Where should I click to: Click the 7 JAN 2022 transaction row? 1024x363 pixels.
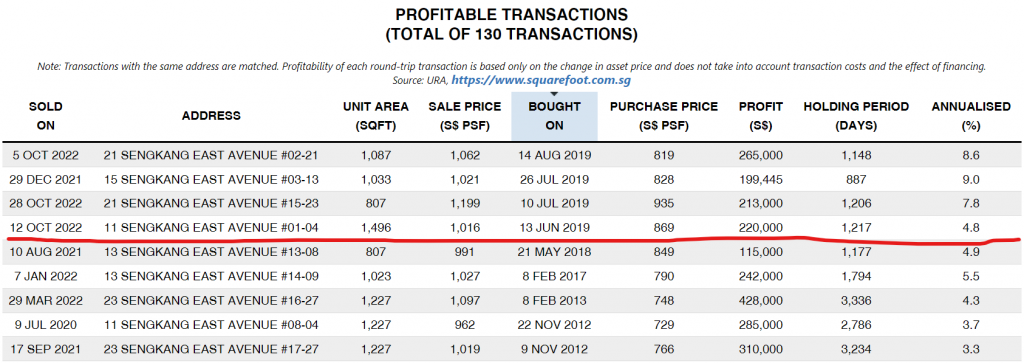(x=512, y=276)
